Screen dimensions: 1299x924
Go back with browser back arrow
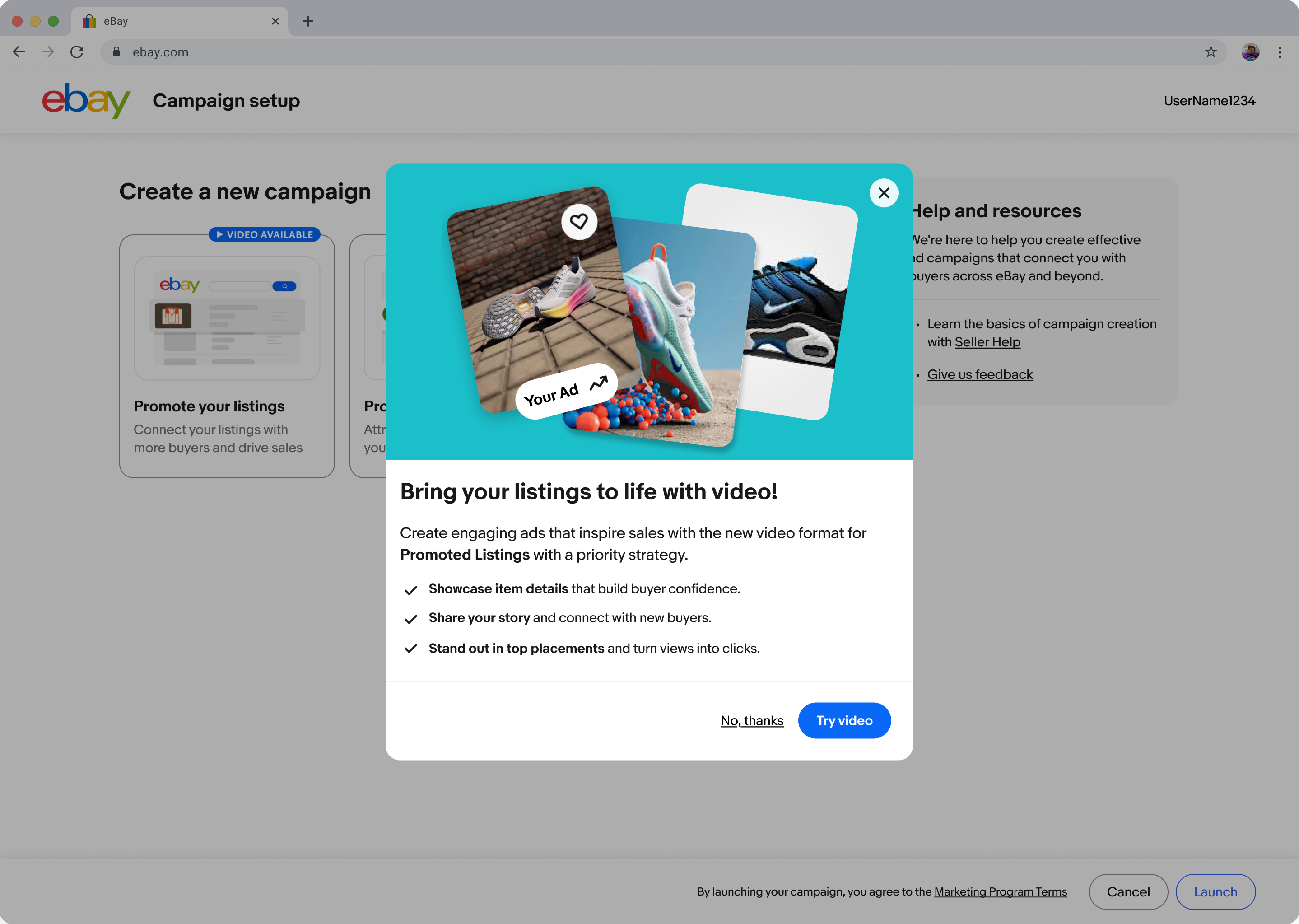(x=19, y=52)
